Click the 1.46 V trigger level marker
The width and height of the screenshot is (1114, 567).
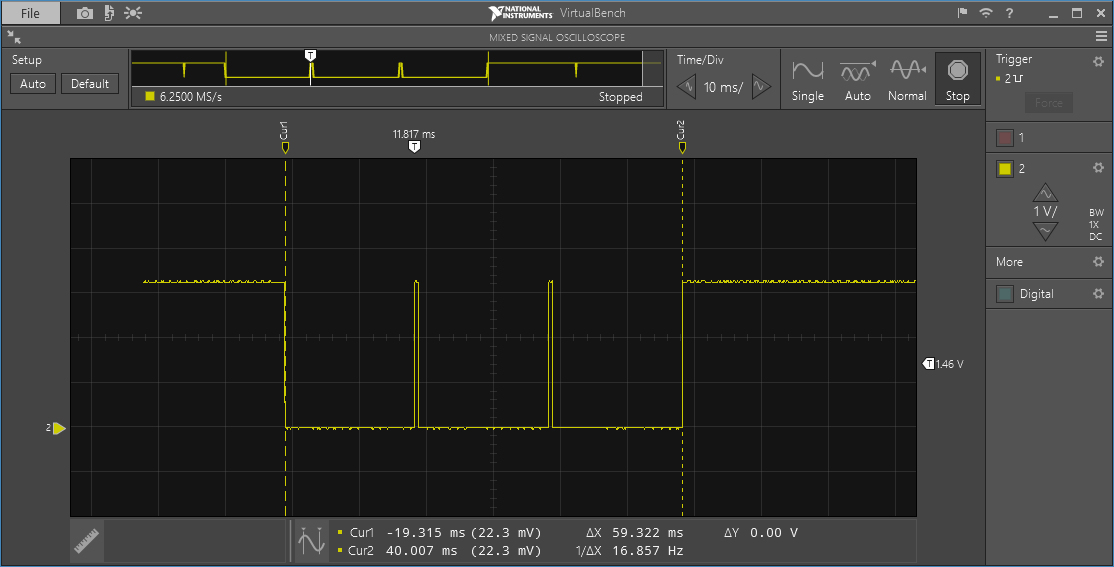click(943, 364)
